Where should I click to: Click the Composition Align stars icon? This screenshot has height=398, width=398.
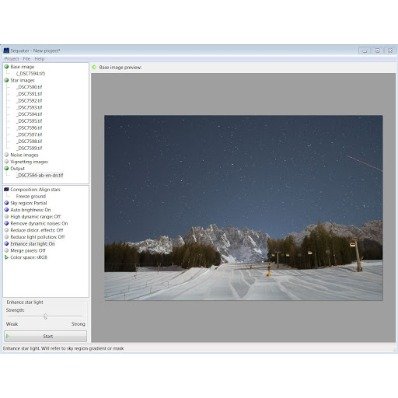click(6, 189)
